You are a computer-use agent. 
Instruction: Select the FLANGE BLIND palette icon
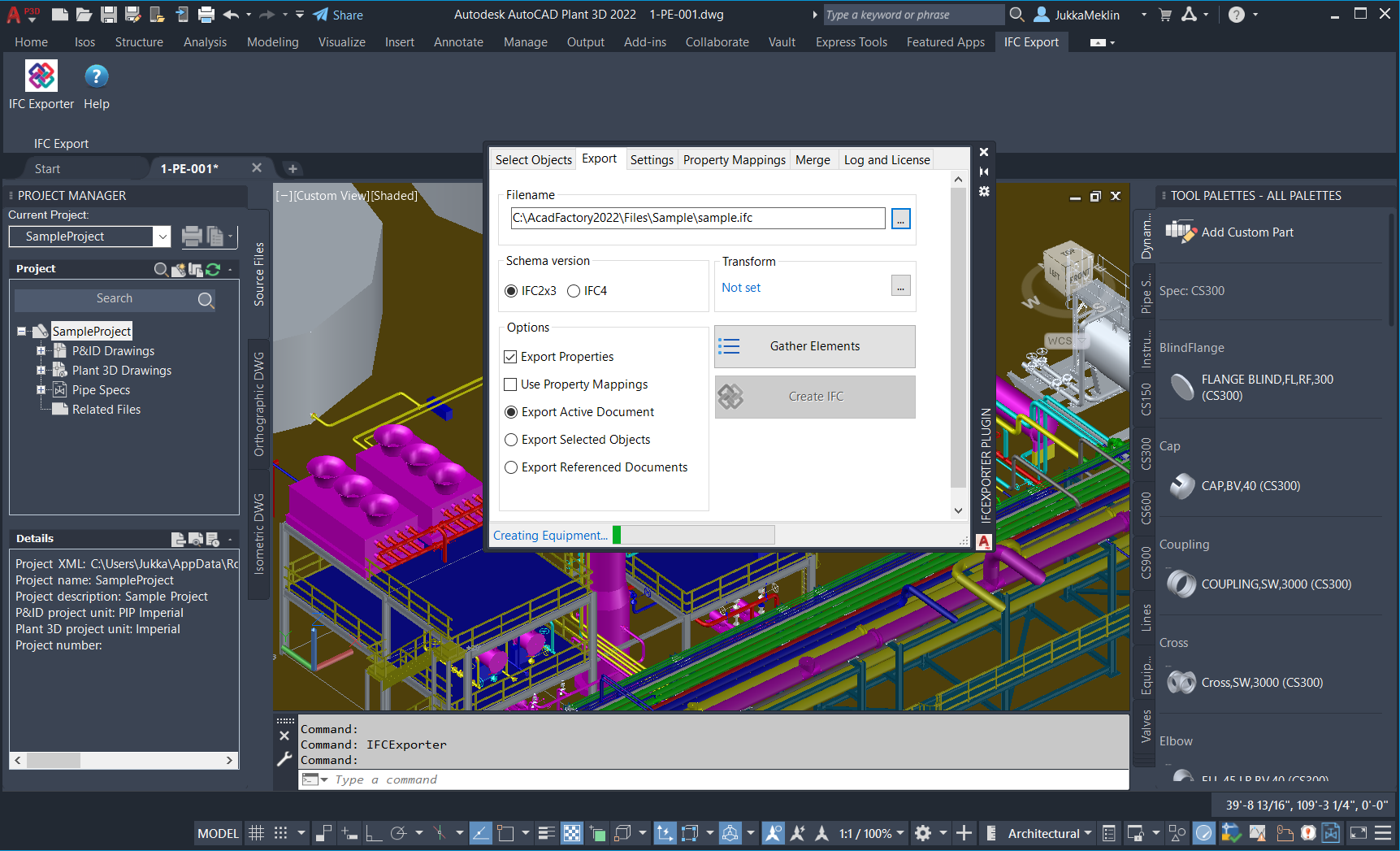(x=1181, y=388)
